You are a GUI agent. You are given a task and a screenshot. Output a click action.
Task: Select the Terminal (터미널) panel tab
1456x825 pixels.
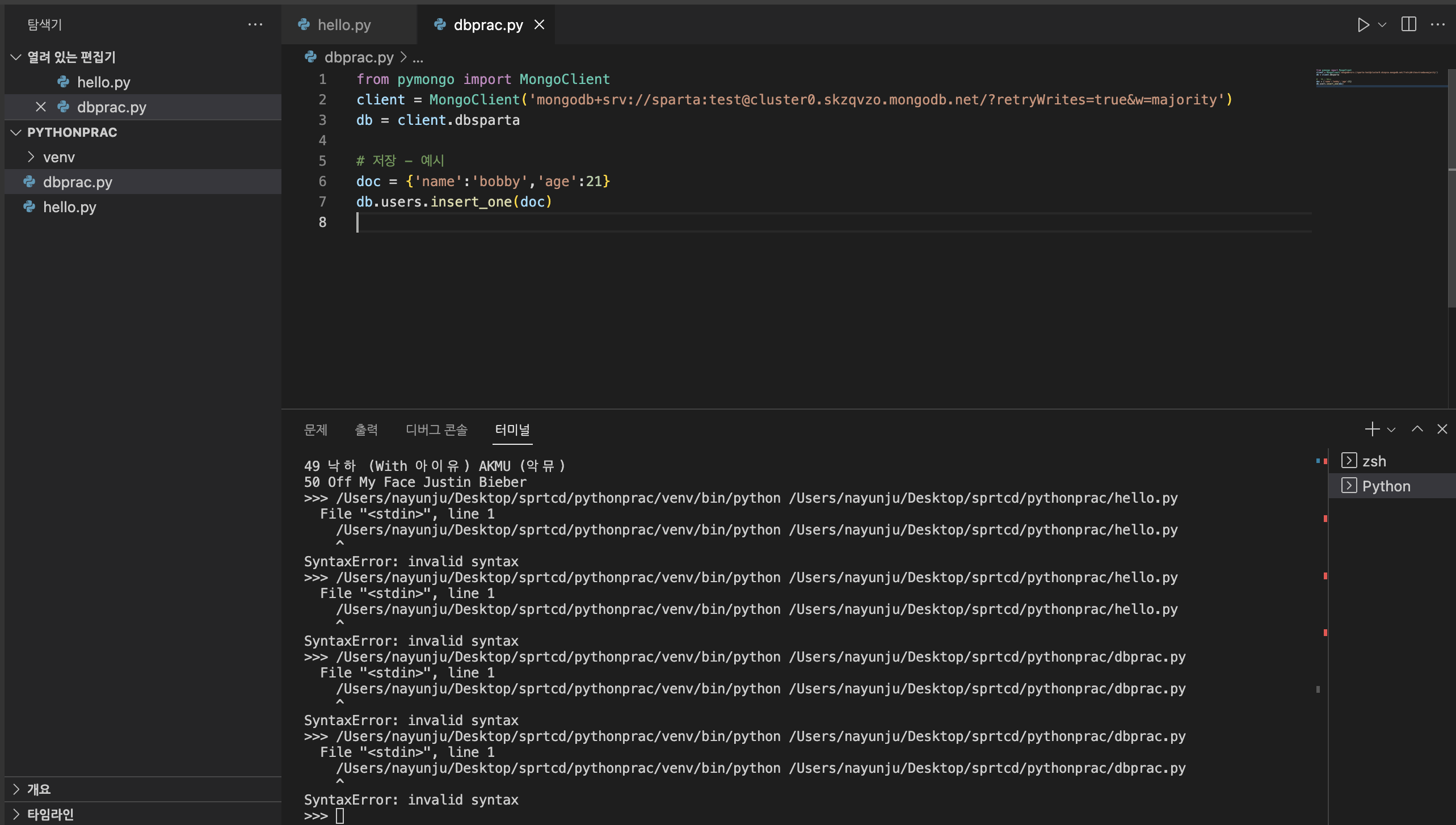[512, 430]
